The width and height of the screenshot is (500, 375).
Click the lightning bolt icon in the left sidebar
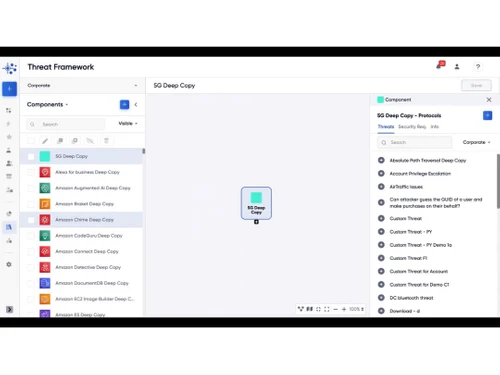(9, 124)
